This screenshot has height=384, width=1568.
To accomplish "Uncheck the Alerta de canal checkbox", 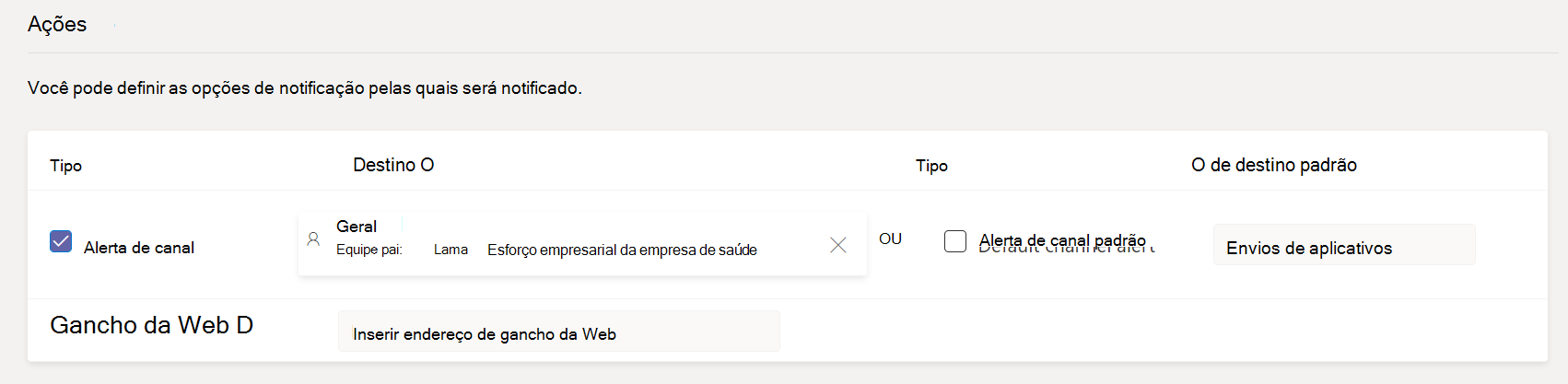I will tap(61, 241).
